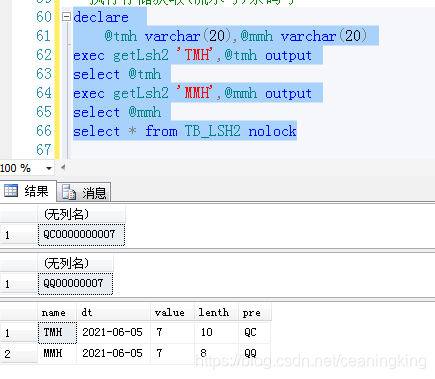Viewport: 435px width, 379px height.
Task: Collapse the declare code block at line 60
Action: [x=67, y=17]
